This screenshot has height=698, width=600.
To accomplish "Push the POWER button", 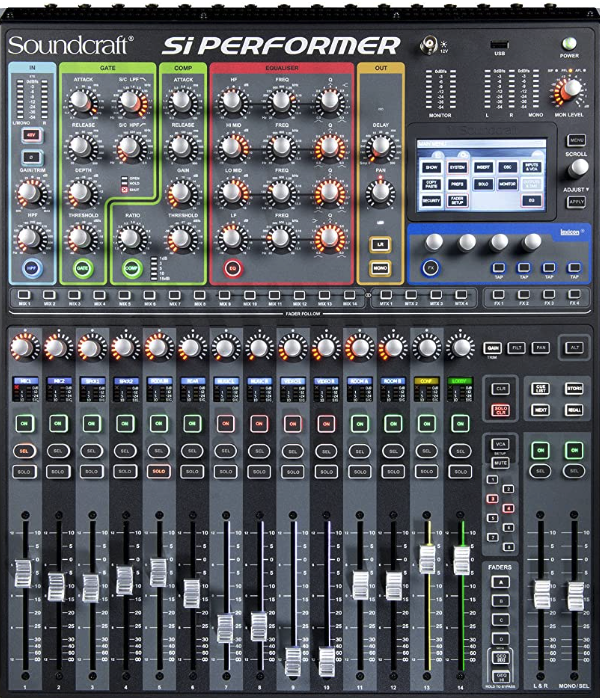I will tap(569, 44).
